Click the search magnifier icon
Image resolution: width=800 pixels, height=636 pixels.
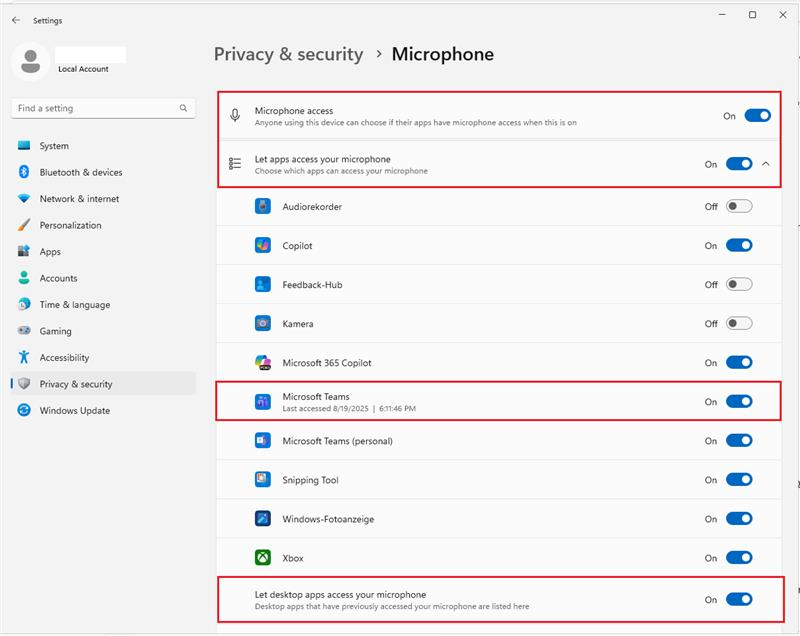point(183,108)
